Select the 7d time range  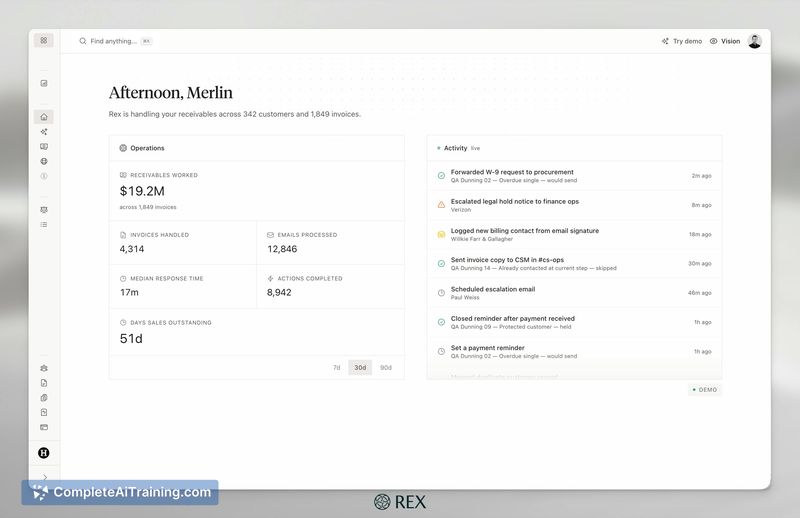[336, 367]
